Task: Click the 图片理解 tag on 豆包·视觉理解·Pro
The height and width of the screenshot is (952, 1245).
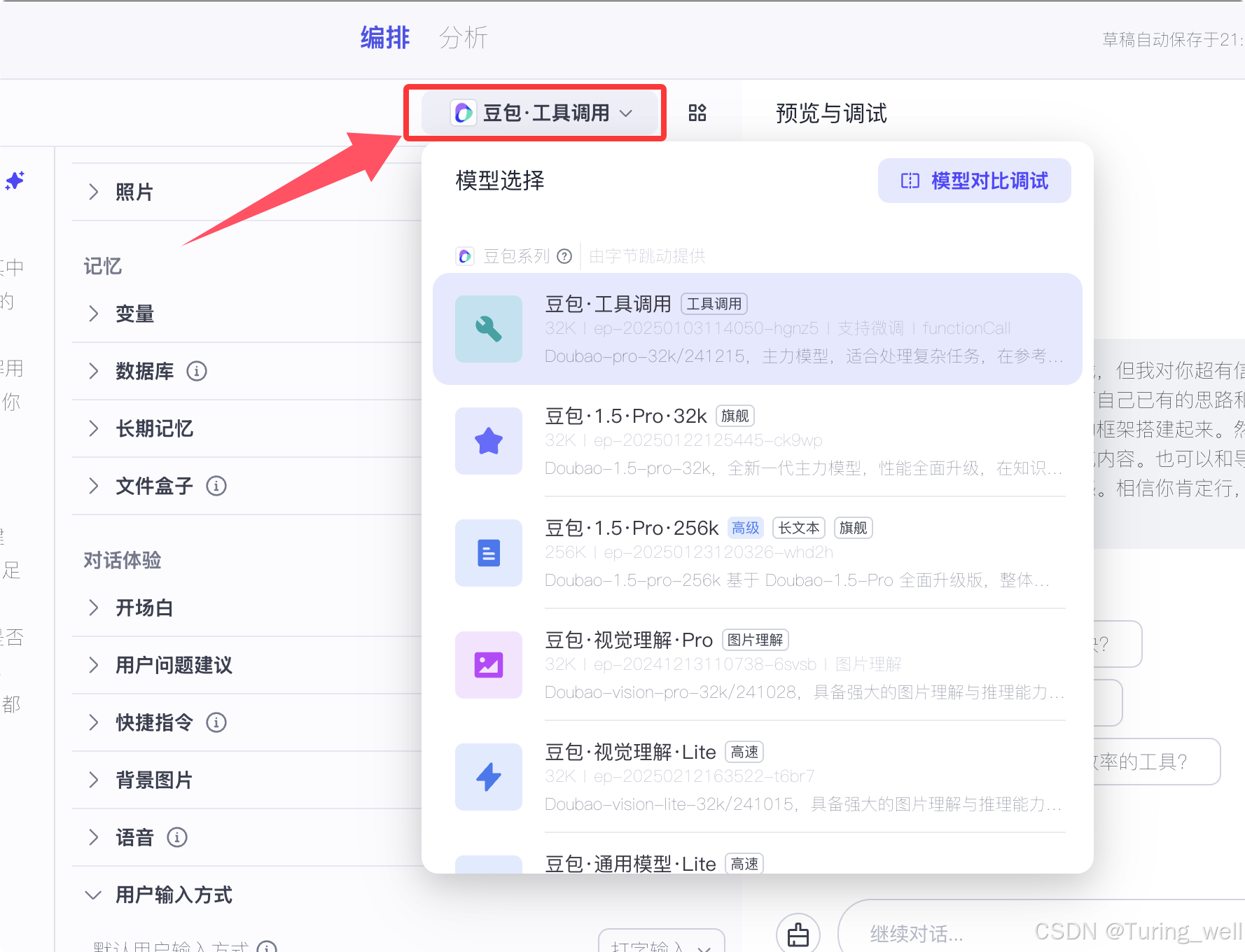Action: 756,640
